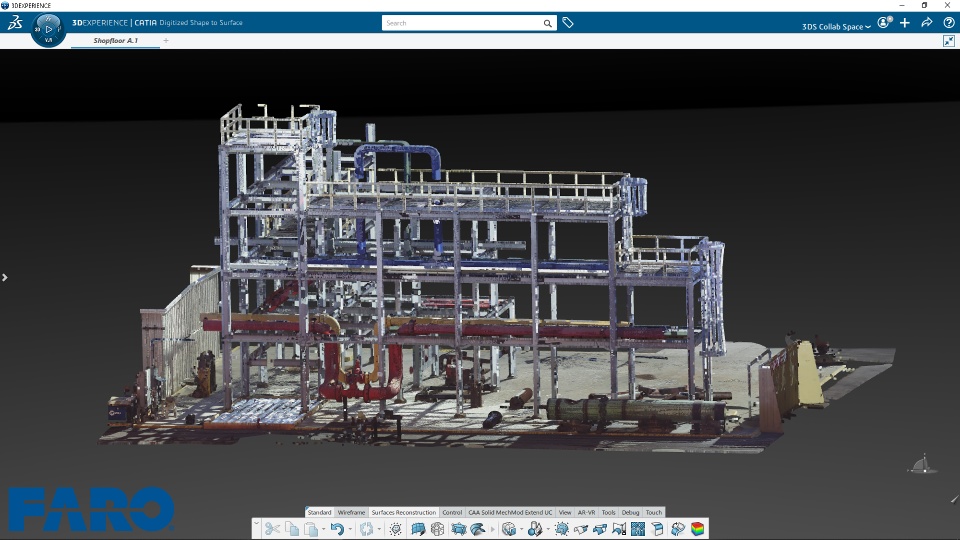Open CAA Solid MechMod Extend UC tab

coord(510,512)
